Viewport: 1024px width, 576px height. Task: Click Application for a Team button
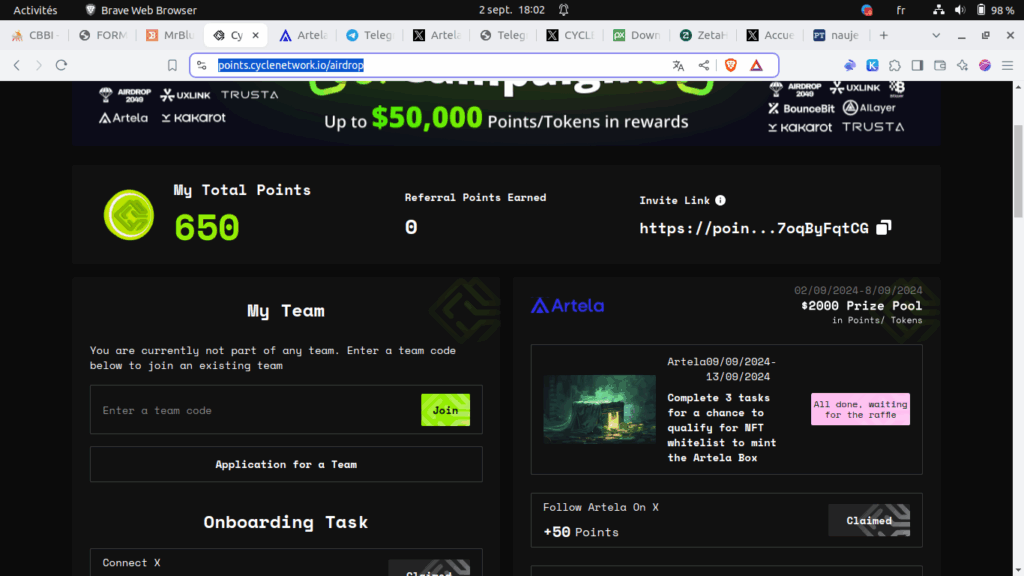[x=286, y=464]
